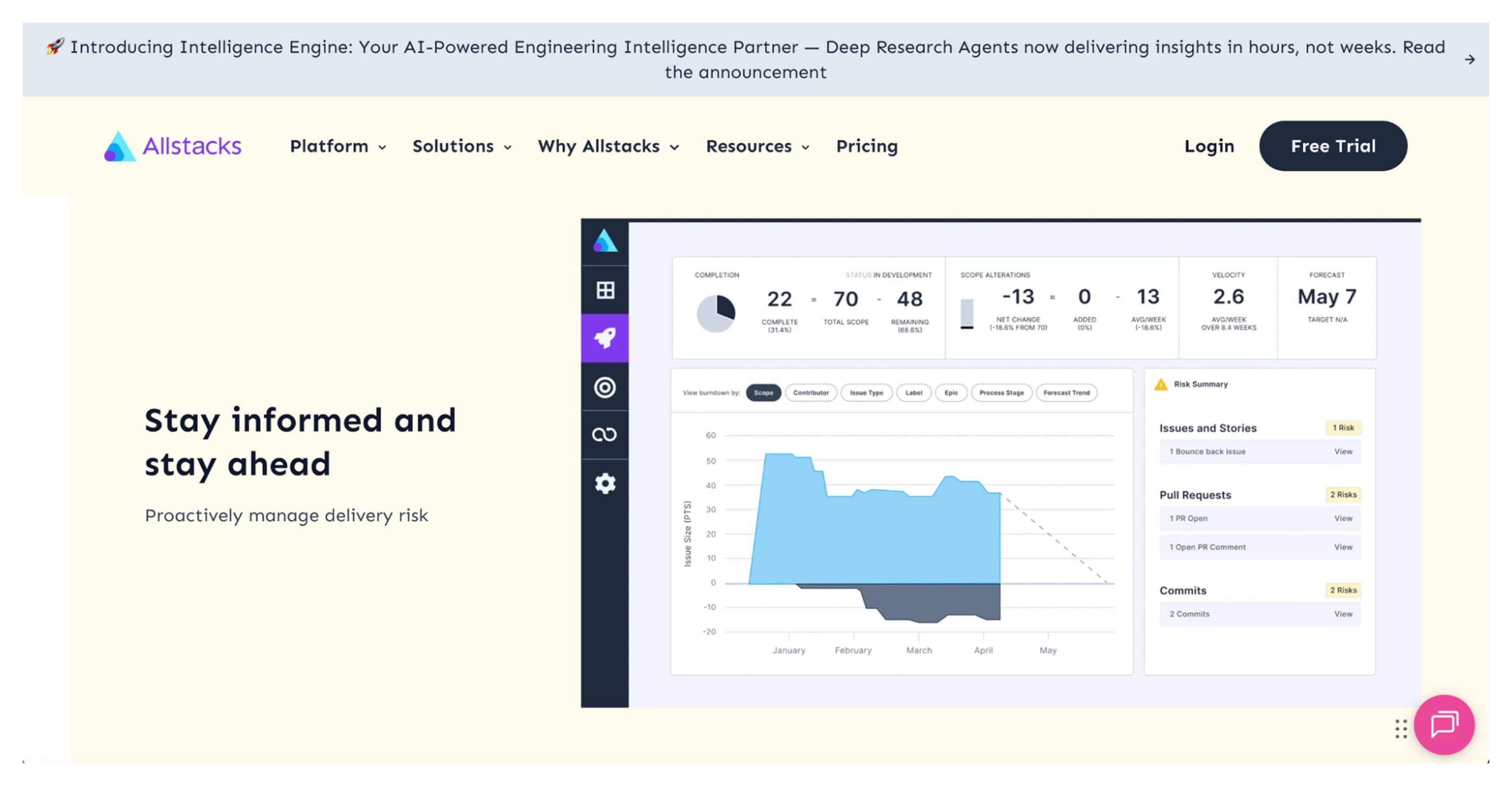Start the Free Trial

tap(1332, 146)
